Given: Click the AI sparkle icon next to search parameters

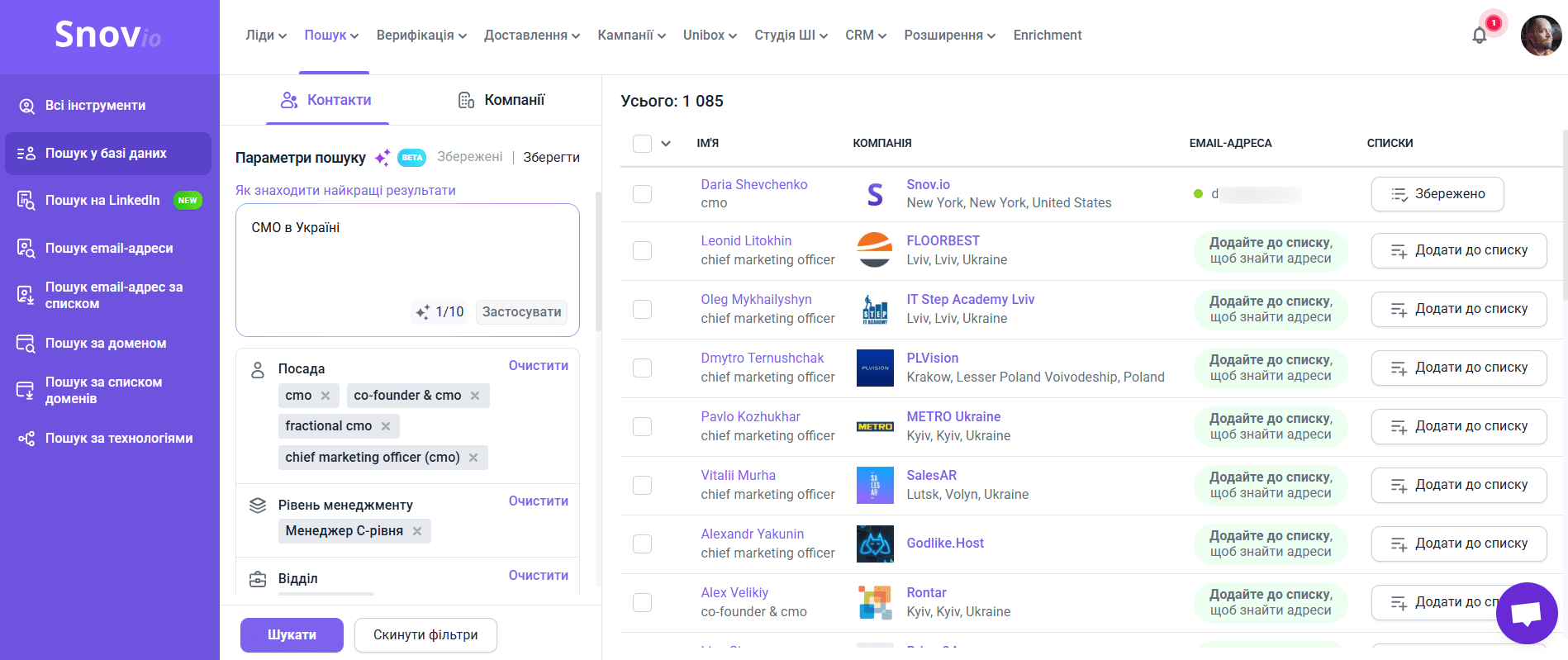Looking at the screenshot, I should point(382,157).
